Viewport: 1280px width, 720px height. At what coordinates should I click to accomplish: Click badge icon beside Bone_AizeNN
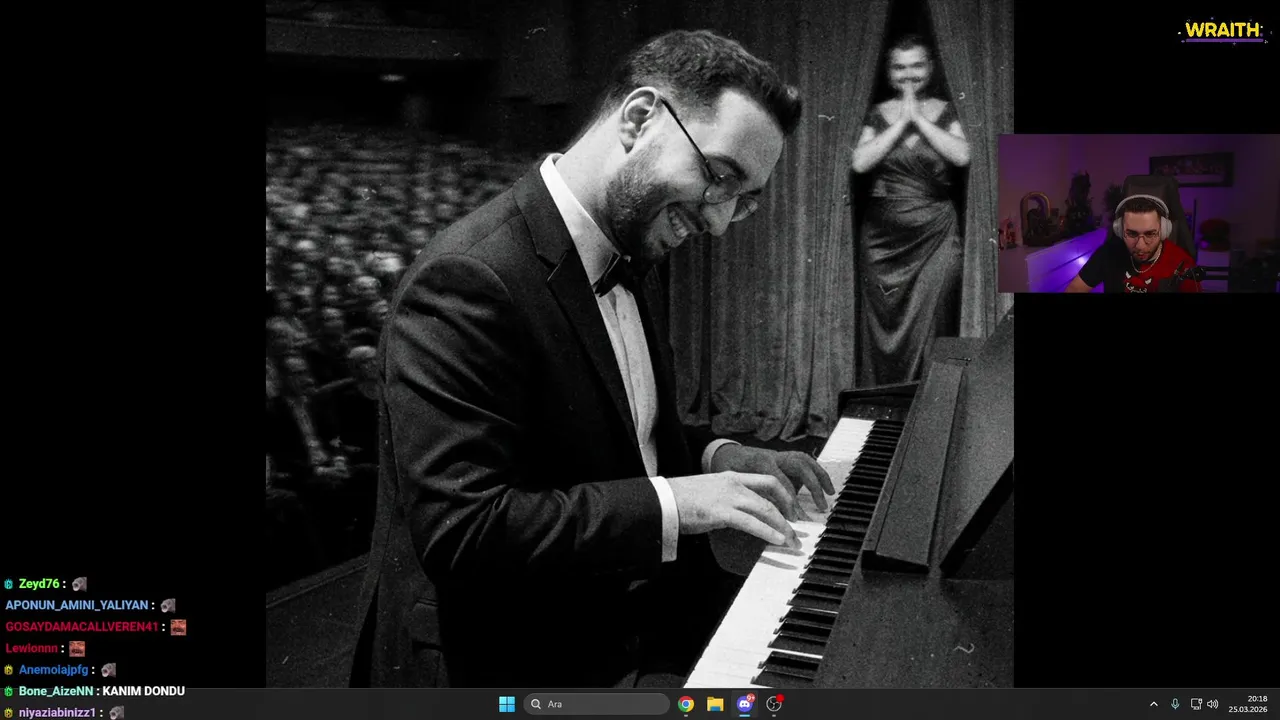pyautogui.click(x=9, y=691)
